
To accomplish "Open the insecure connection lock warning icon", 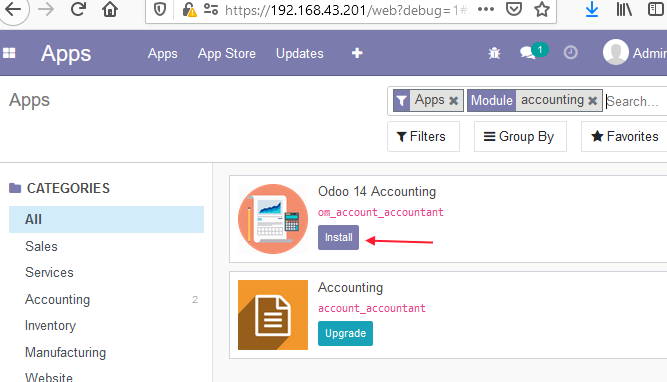I will tap(189, 9).
